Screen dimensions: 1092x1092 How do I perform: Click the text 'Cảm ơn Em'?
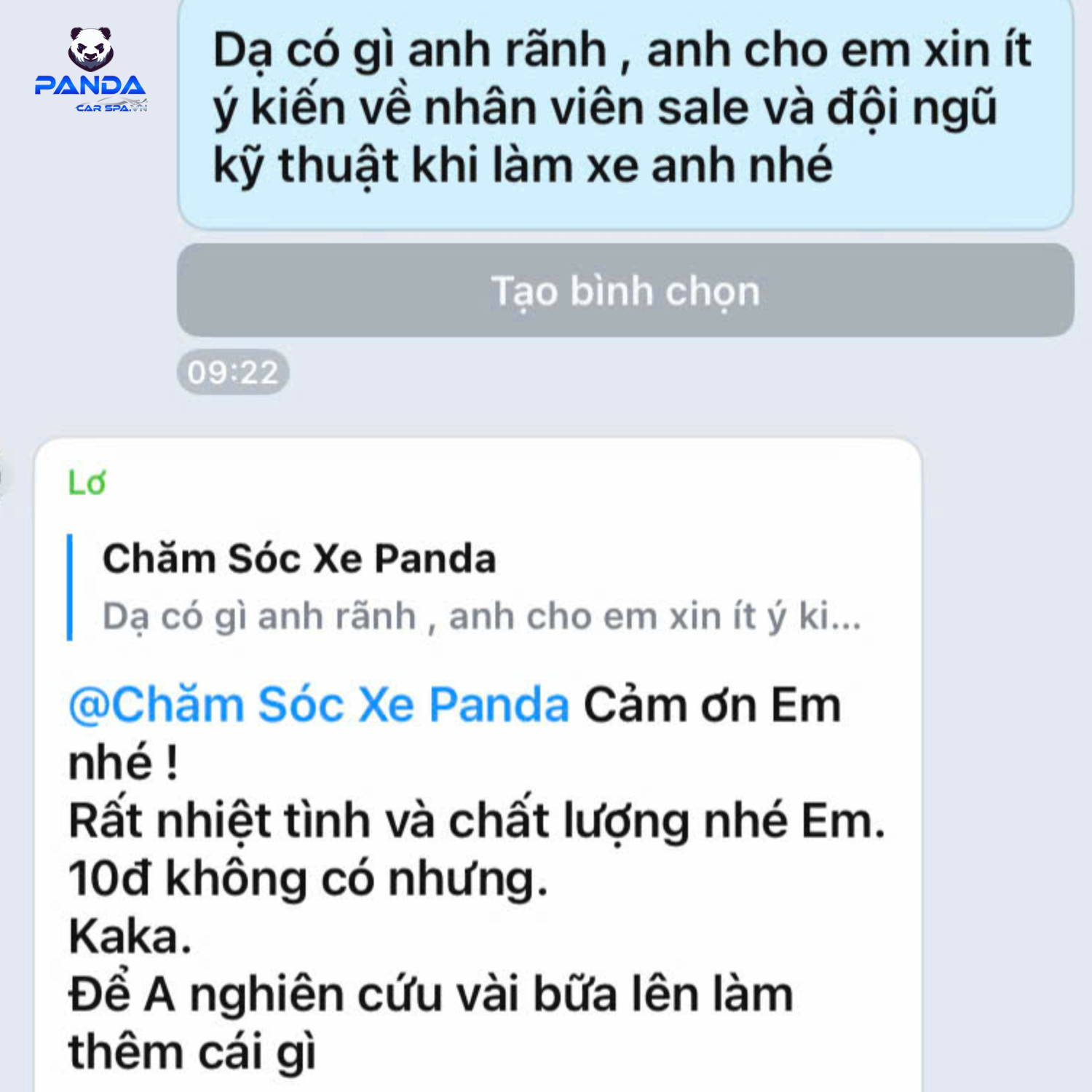tap(712, 705)
